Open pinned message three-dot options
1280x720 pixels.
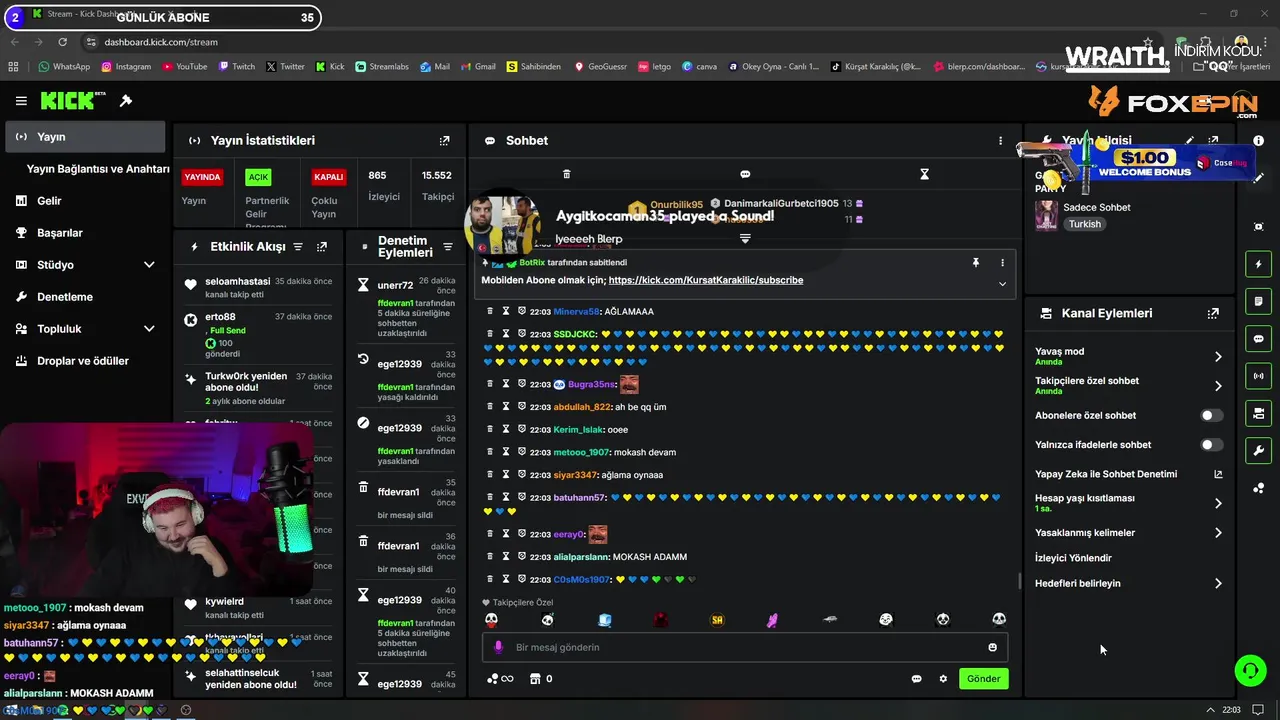(1002, 262)
